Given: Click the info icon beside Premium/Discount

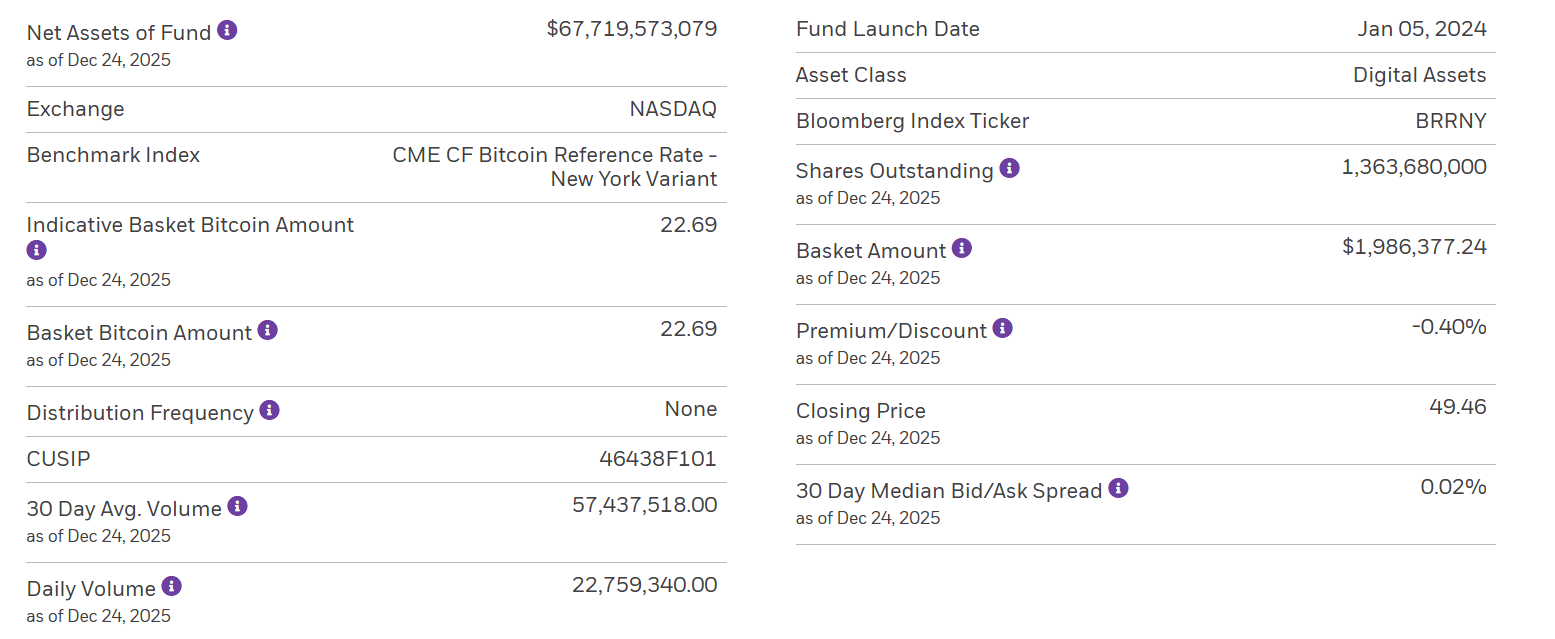Looking at the screenshot, I should [x=1002, y=328].
